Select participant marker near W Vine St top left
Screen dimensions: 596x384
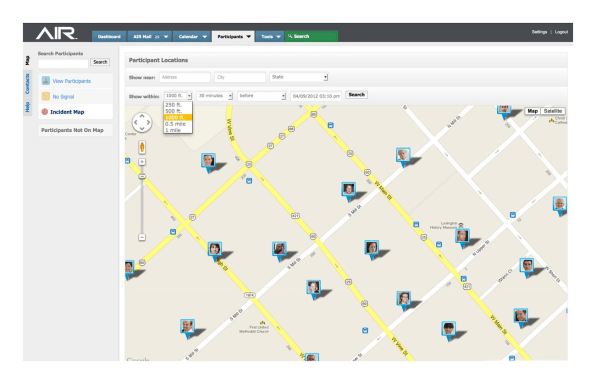[x=208, y=162]
